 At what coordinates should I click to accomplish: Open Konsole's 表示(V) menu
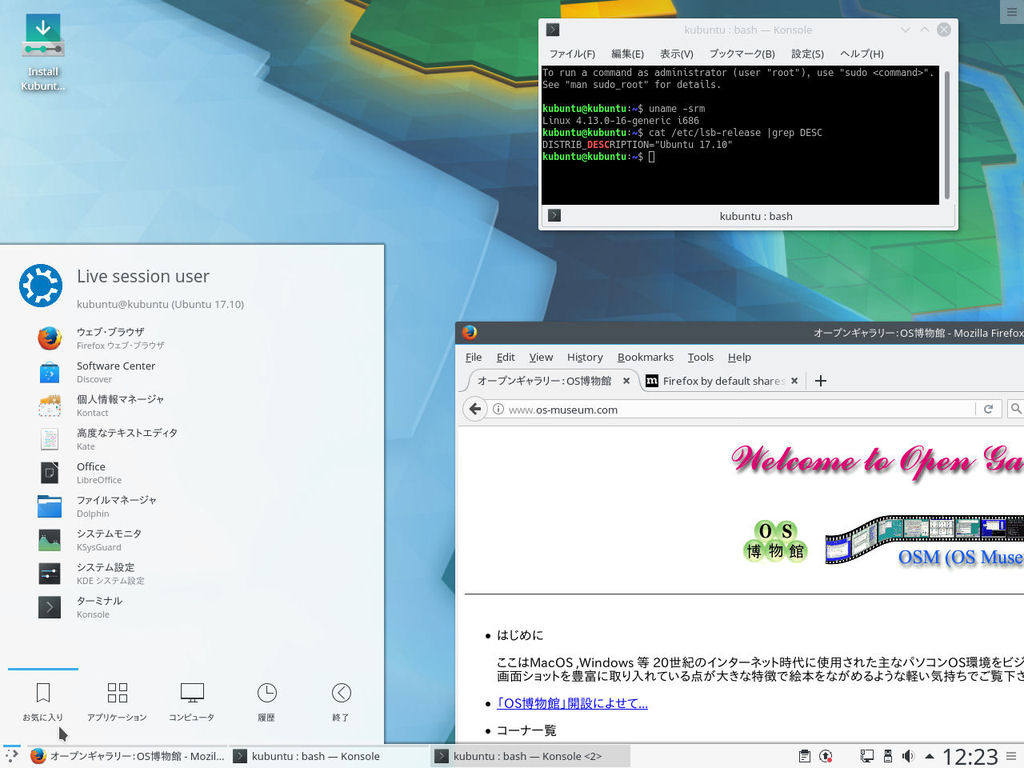point(677,54)
